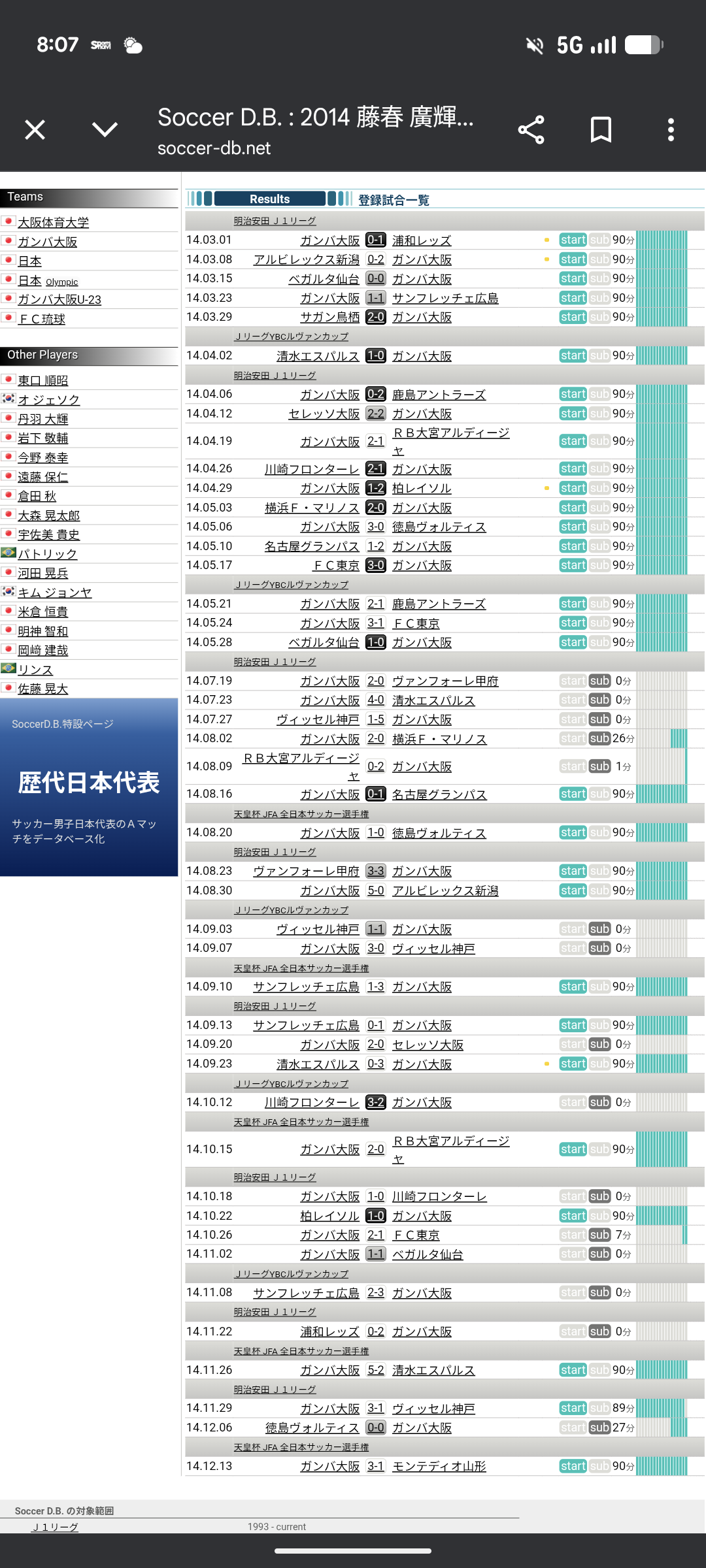Tap the yellow card dot on 14.04.29
The image size is (706, 1568).
[x=546, y=488]
